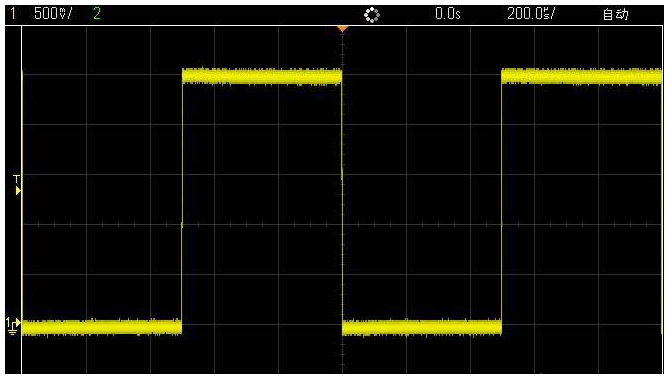The image size is (672, 381).
Task: Enable channel 2 via its green indicator
Action: [97, 14]
